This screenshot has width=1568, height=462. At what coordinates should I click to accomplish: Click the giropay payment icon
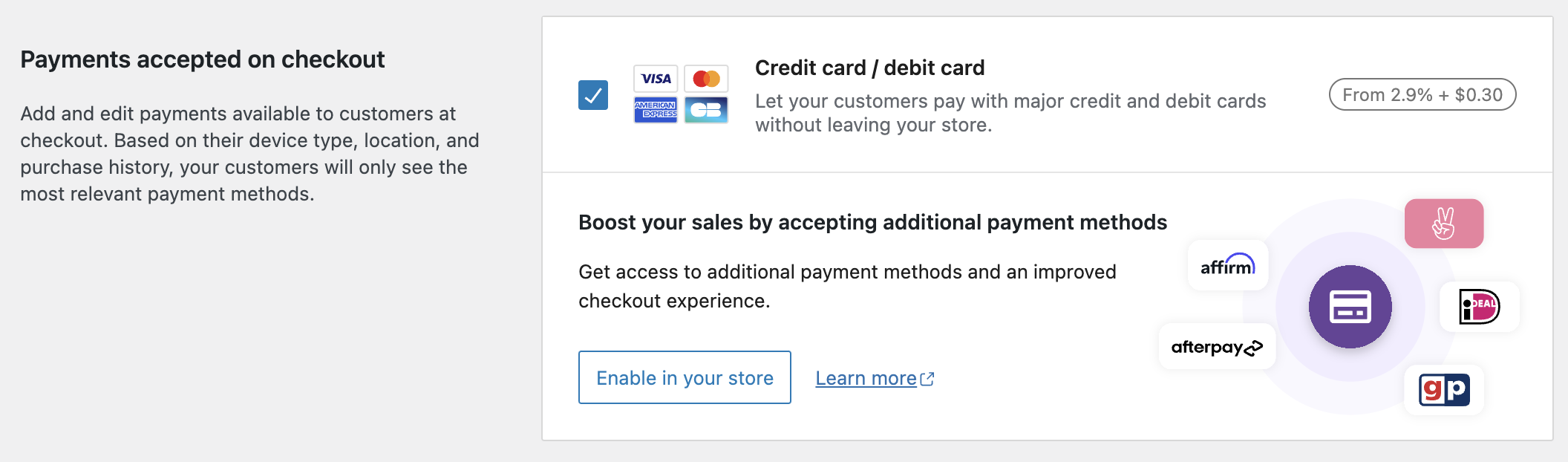(1443, 389)
